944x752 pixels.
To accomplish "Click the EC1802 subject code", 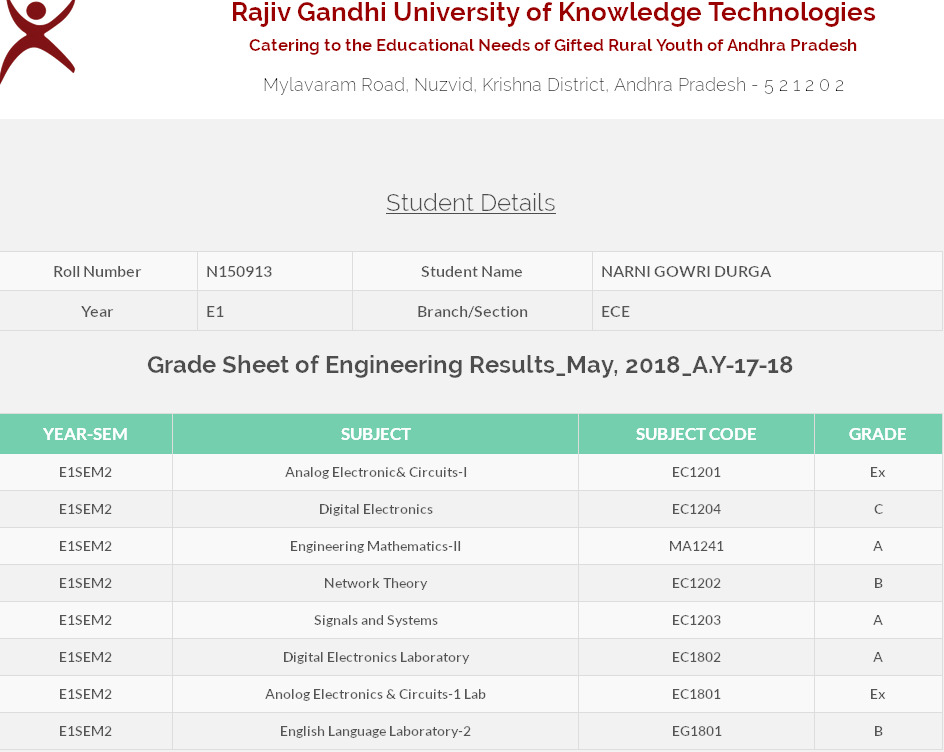I will (x=696, y=657).
